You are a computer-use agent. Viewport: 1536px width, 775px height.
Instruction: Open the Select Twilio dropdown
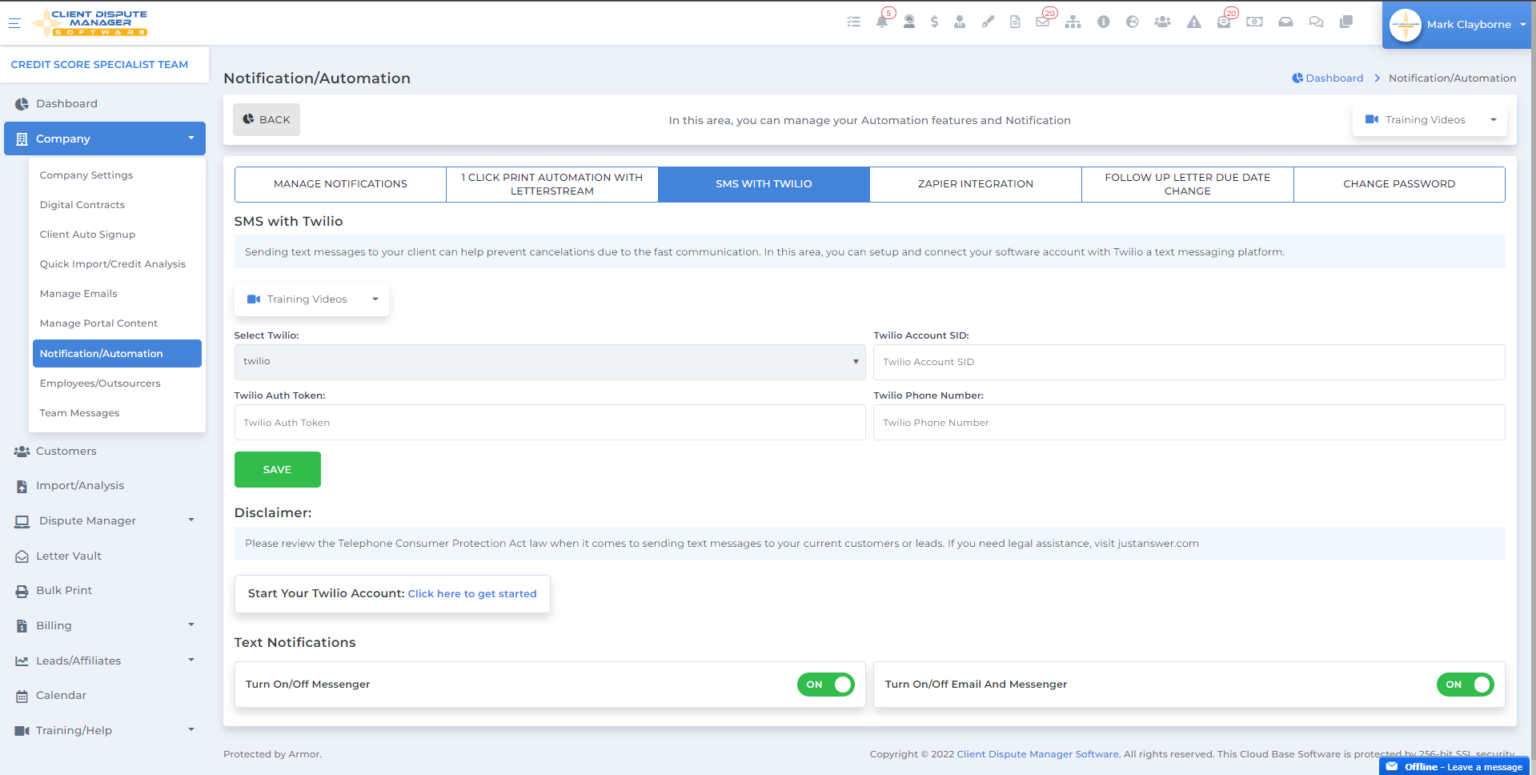pyautogui.click(x=551, y=362)
